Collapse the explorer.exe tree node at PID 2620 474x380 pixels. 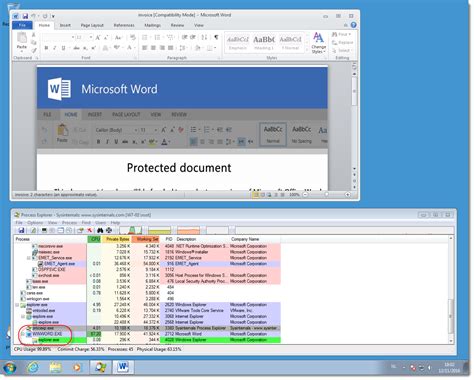pos(17,305)
